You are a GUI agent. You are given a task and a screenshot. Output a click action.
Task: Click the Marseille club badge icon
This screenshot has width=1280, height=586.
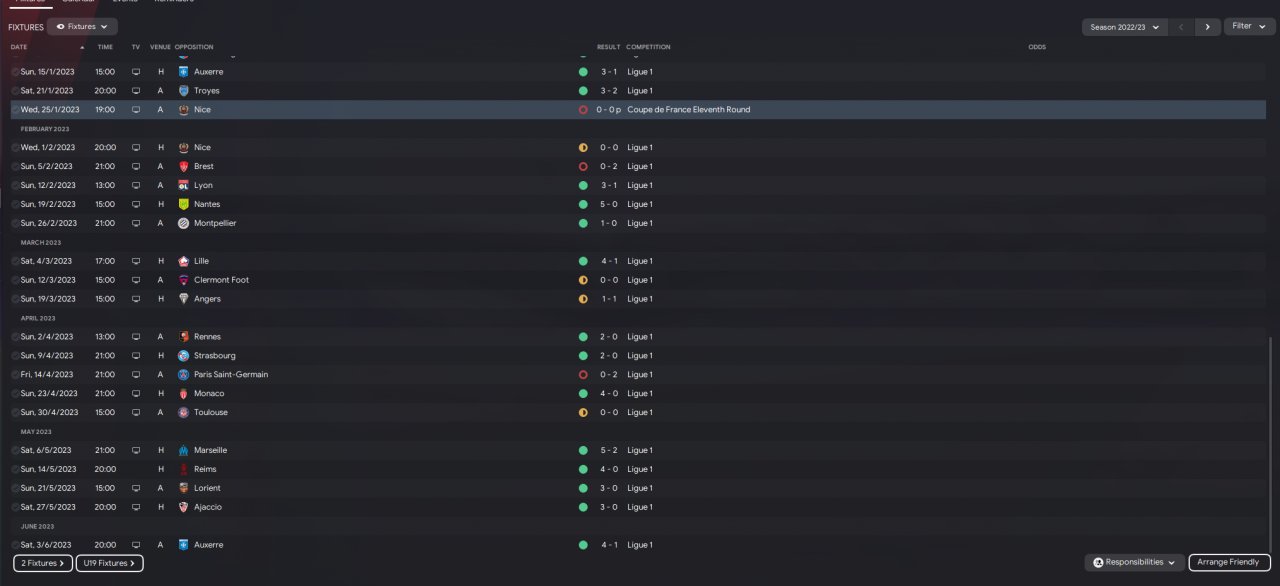click(x=184, y=450)
